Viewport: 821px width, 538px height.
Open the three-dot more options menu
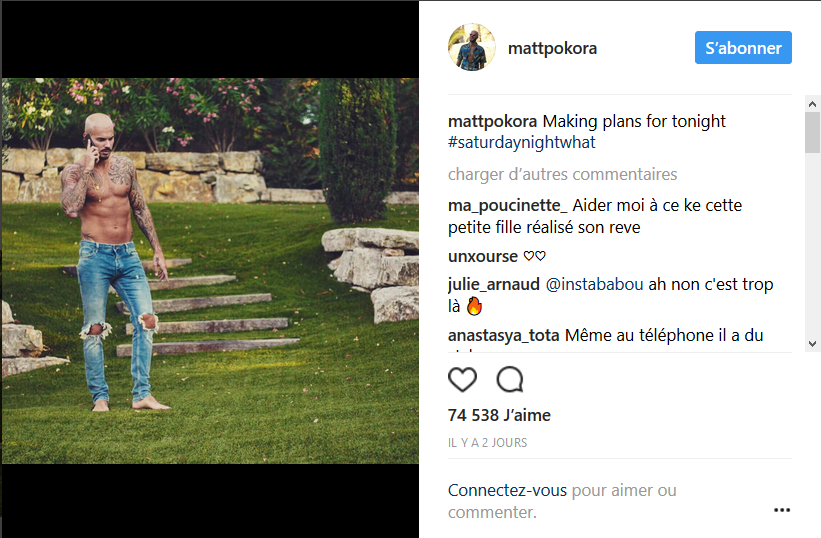tap(782, 510)
